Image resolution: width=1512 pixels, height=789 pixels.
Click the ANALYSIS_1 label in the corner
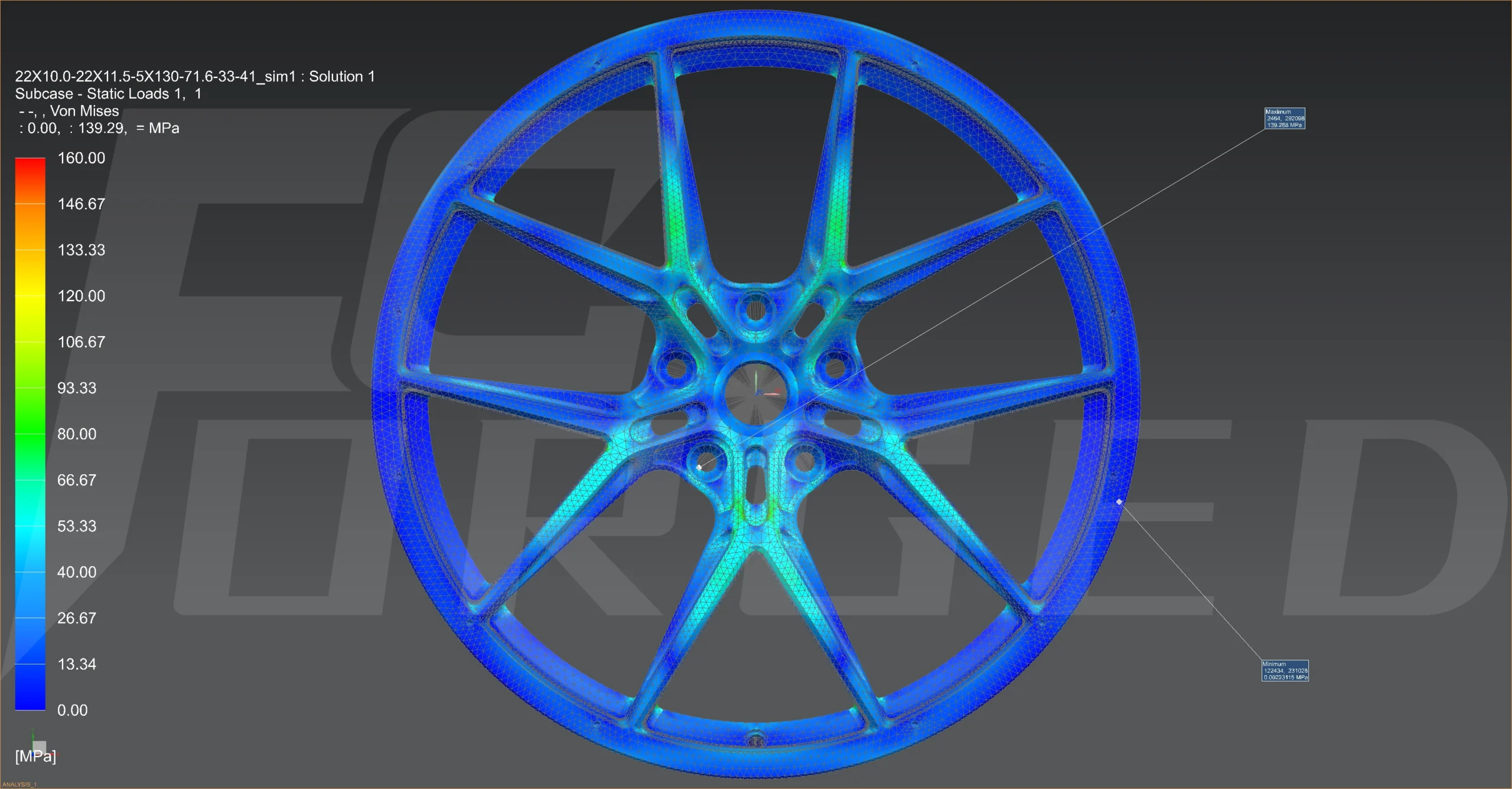[19, 784]
